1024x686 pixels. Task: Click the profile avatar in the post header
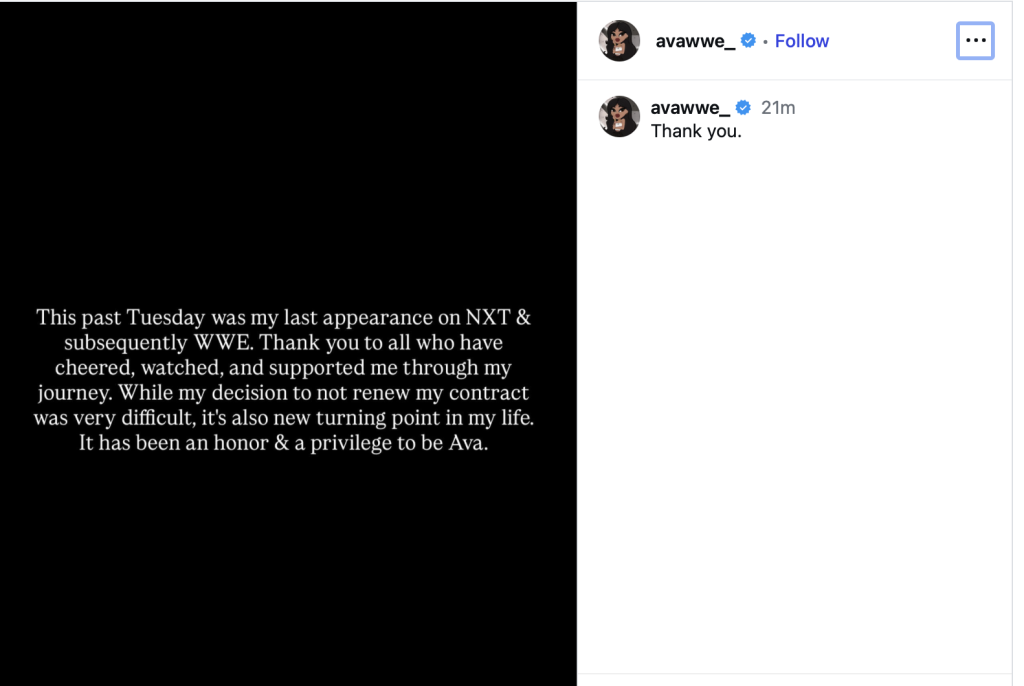pyautogui.click(x=619, y=41)
